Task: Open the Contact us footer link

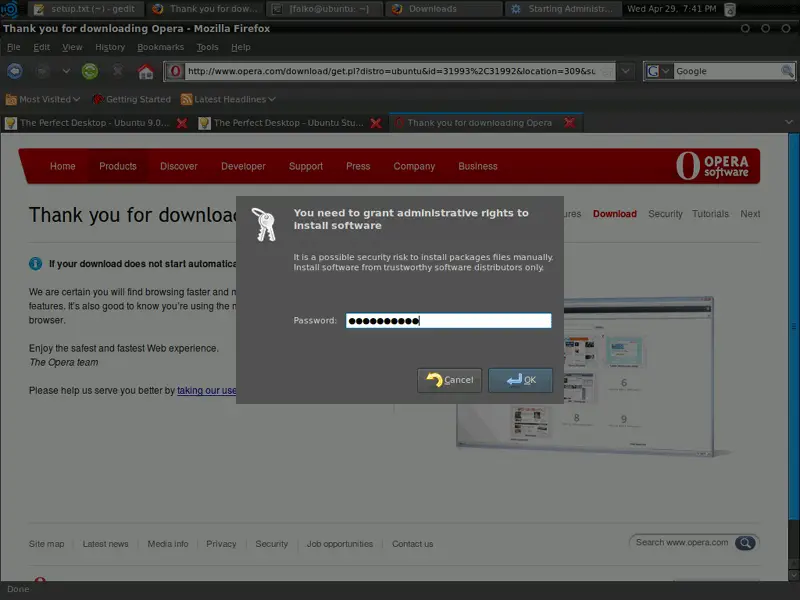Action: [413, 544]
